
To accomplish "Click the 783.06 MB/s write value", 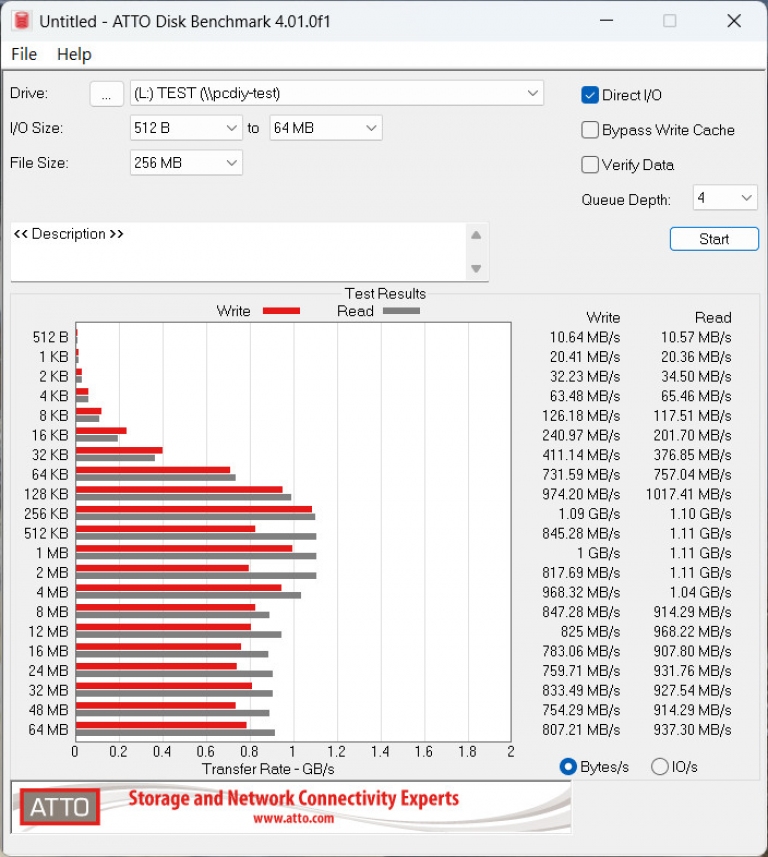I will [581, 651].
